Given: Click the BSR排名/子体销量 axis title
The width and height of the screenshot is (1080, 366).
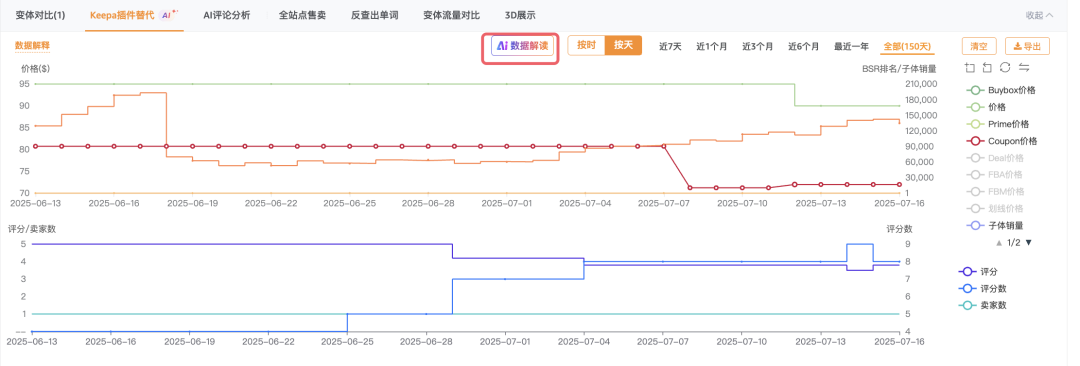Looking at the screenshot, I should pos(899,69).
